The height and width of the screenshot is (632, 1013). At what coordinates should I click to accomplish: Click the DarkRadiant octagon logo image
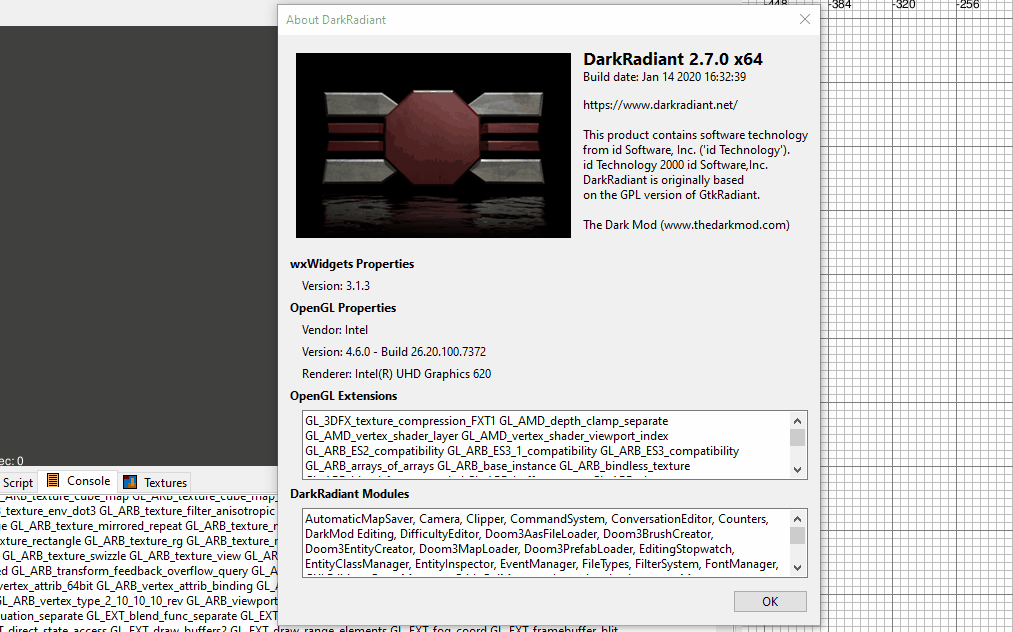(x=433, y=145)
